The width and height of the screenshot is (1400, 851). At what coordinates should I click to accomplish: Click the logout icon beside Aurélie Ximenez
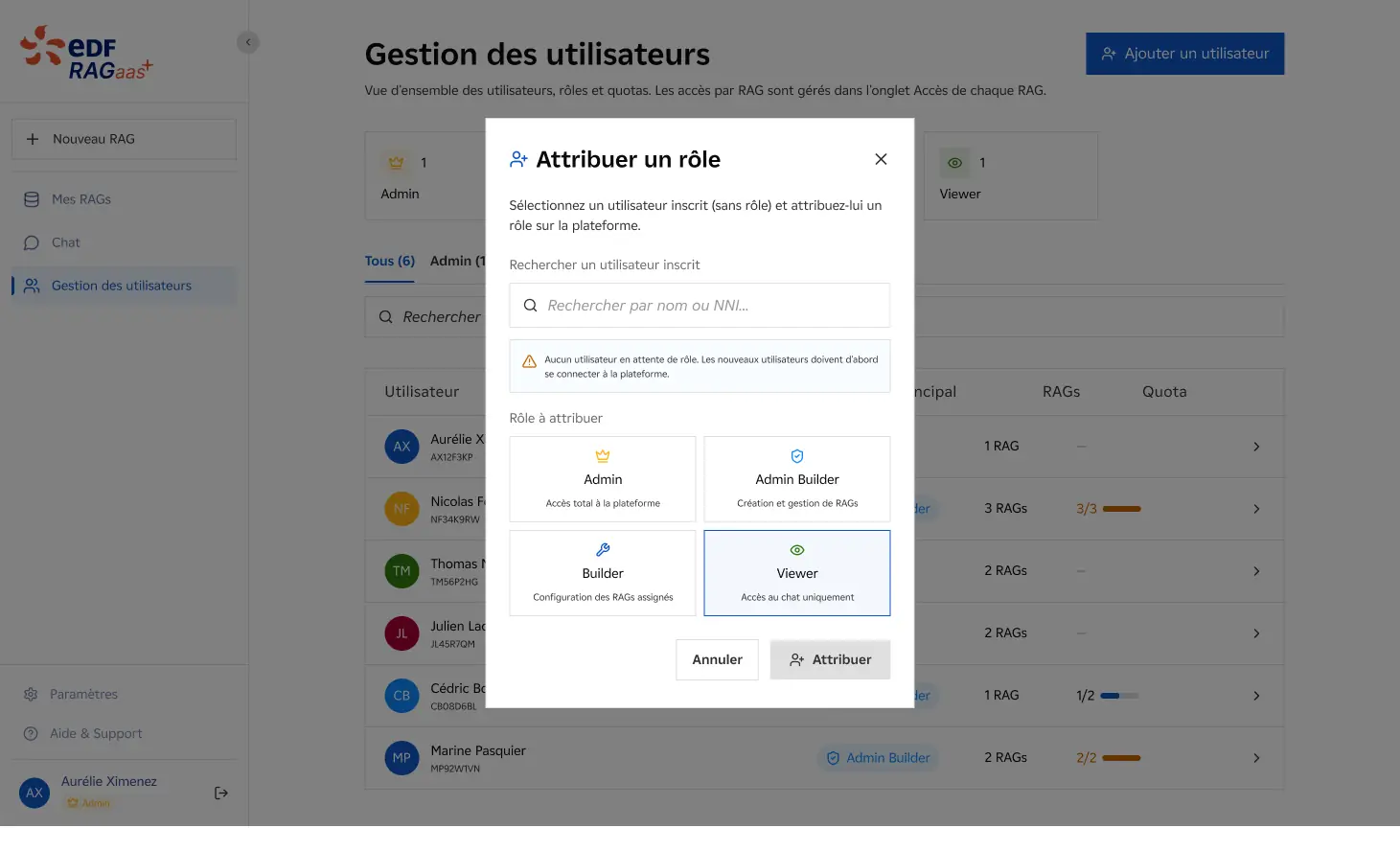coord(221,793)
